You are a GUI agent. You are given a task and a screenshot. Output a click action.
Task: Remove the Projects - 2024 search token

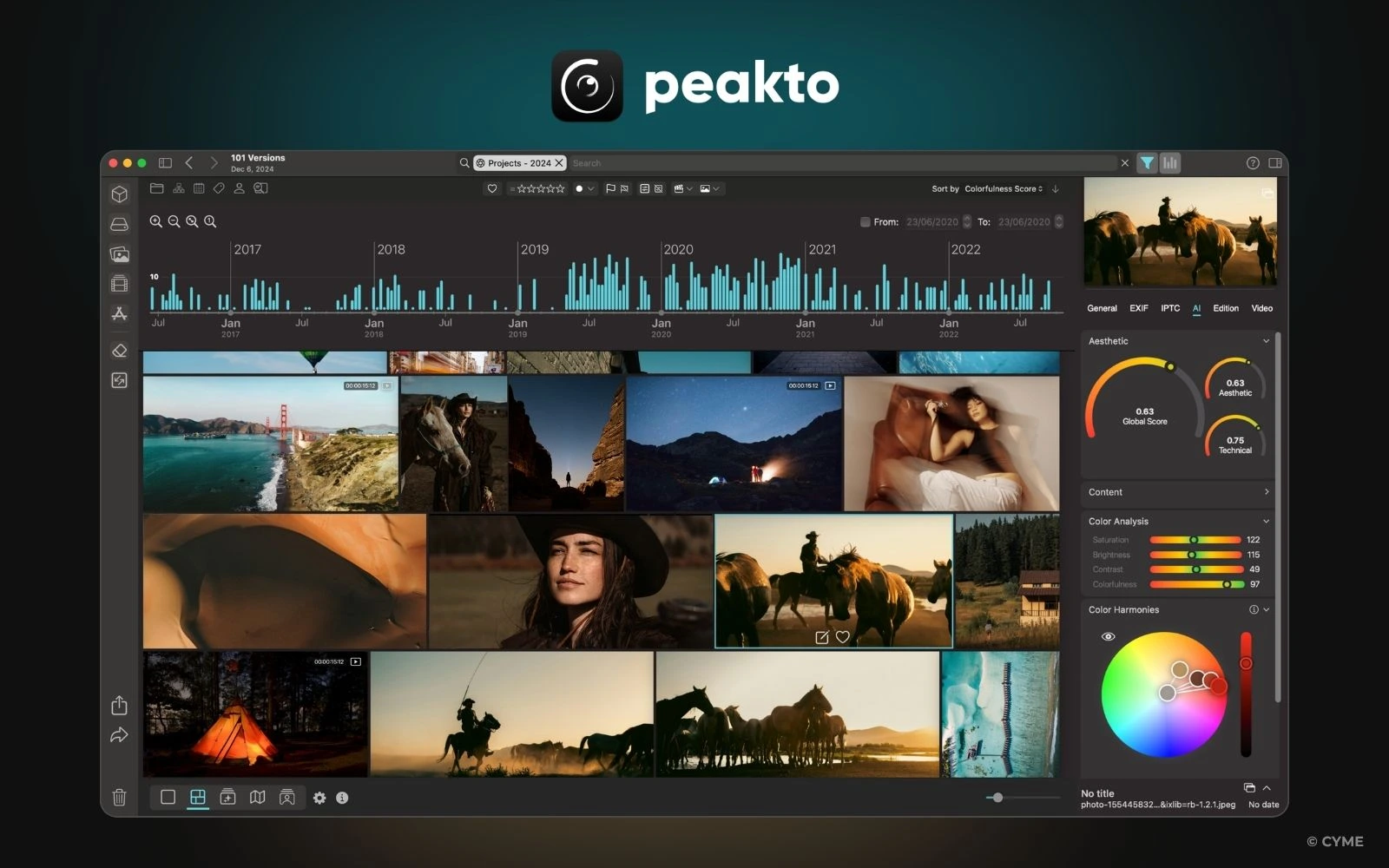point(558,162)
